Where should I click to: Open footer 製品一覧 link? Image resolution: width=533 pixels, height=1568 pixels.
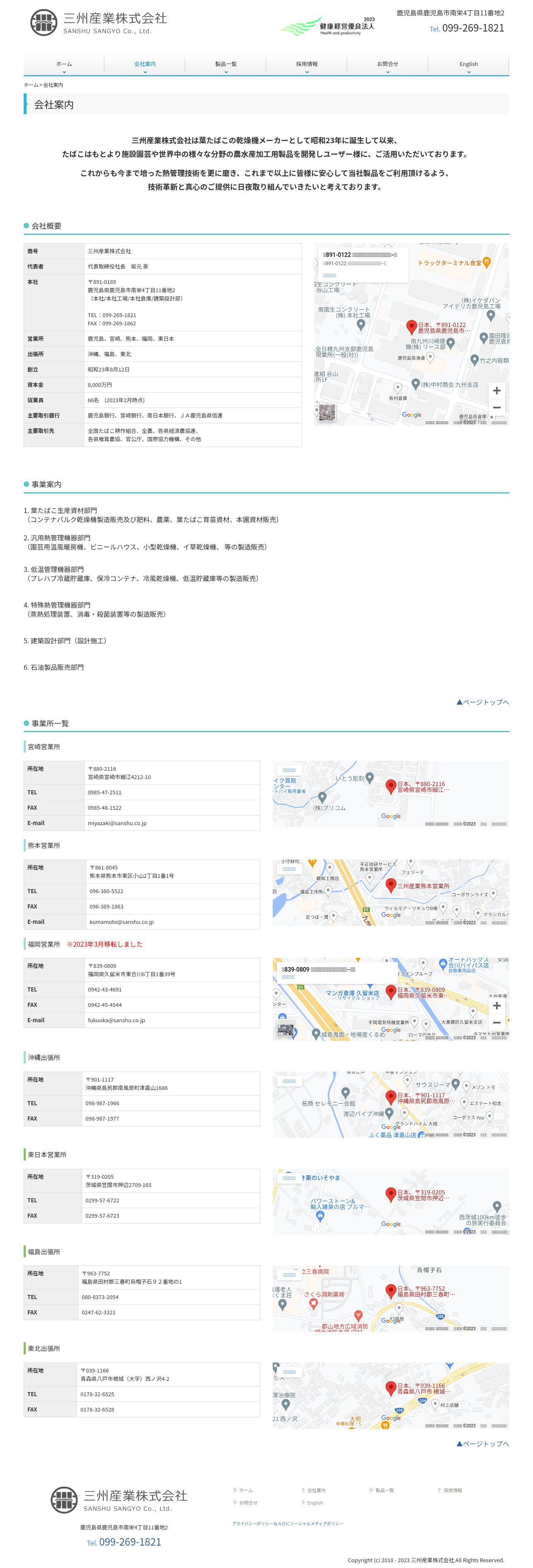click(384, 1490)
